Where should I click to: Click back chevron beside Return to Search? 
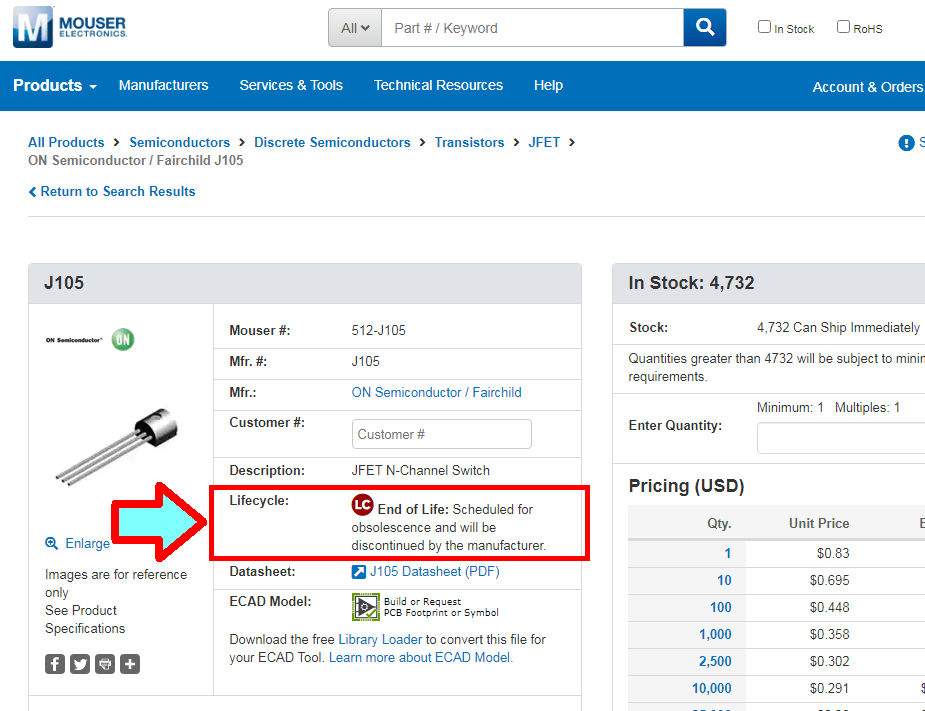32,192
